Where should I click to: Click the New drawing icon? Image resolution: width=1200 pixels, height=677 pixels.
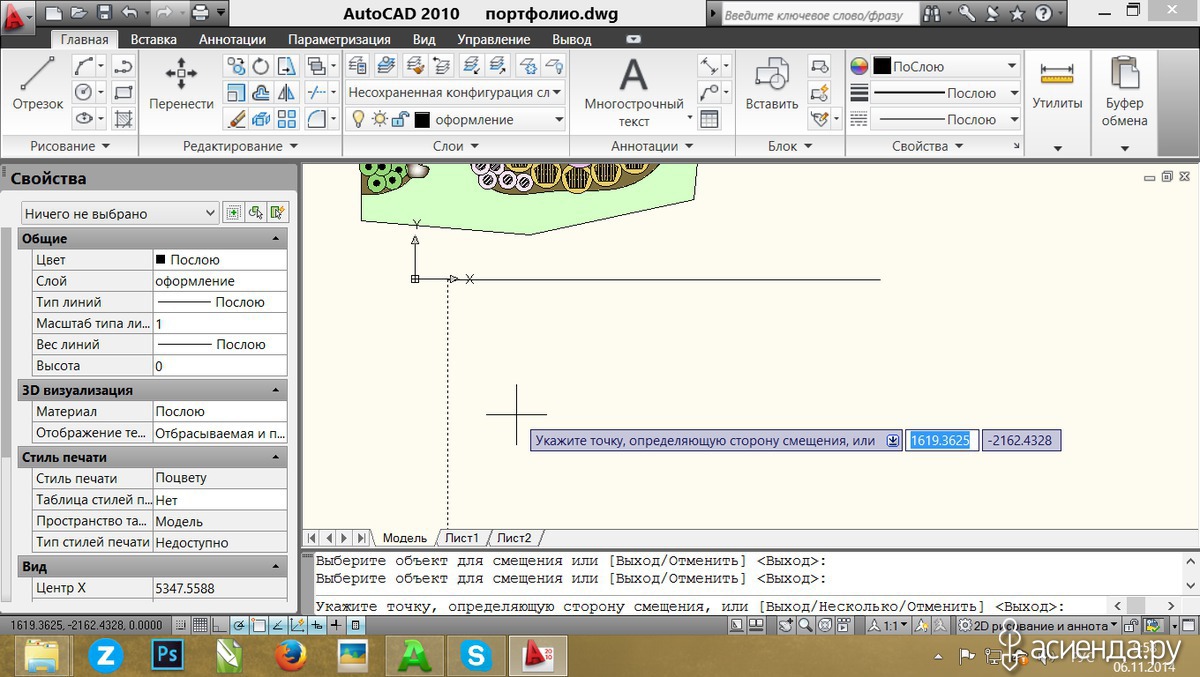[54, 14]
